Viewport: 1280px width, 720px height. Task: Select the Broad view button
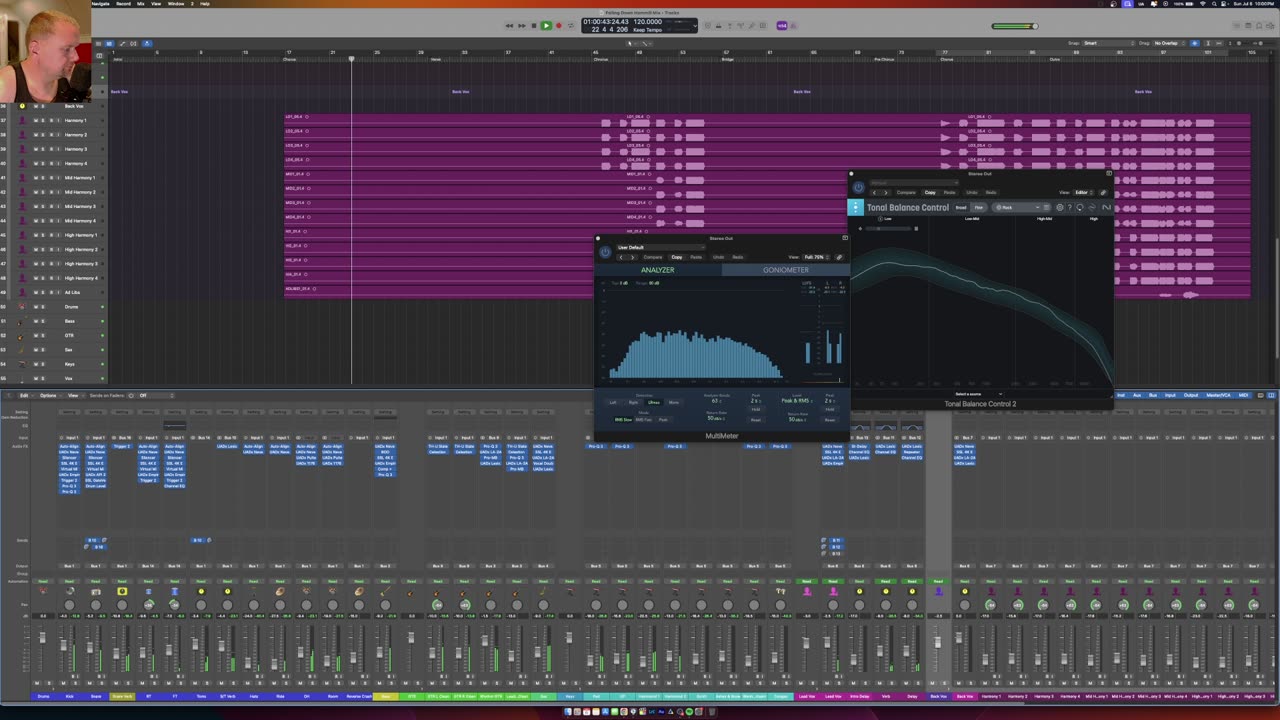961,208
